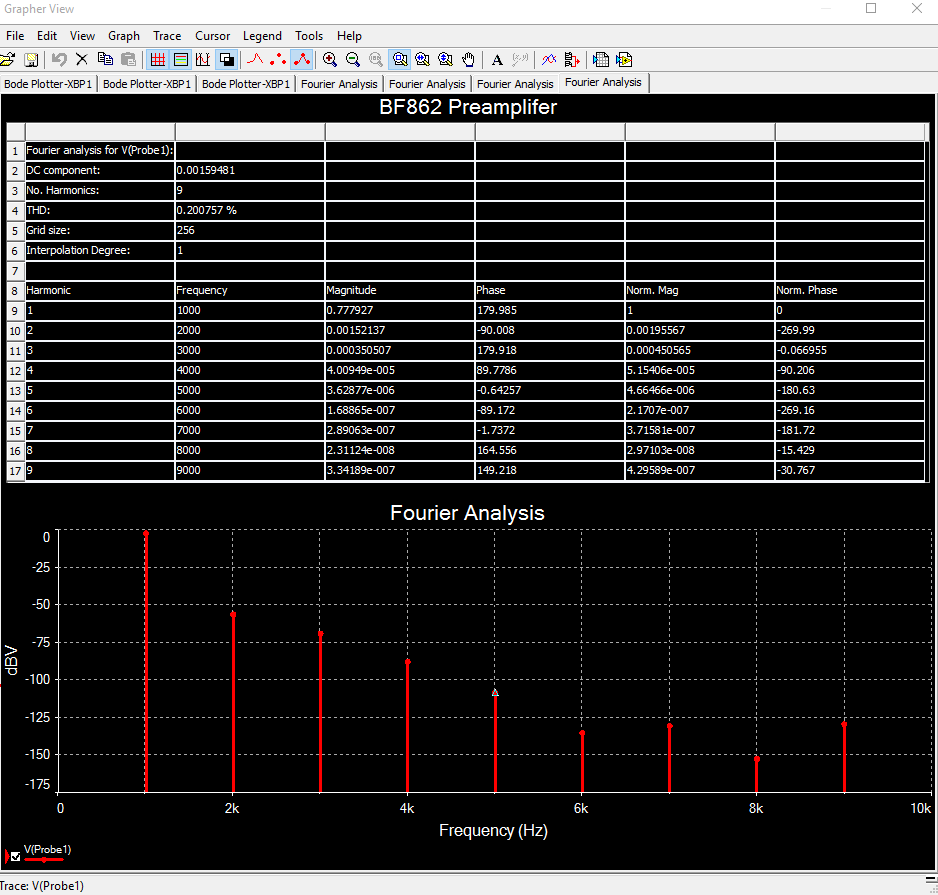Open the Edit menu
This screenshot has height=895, width=938.
47,36
